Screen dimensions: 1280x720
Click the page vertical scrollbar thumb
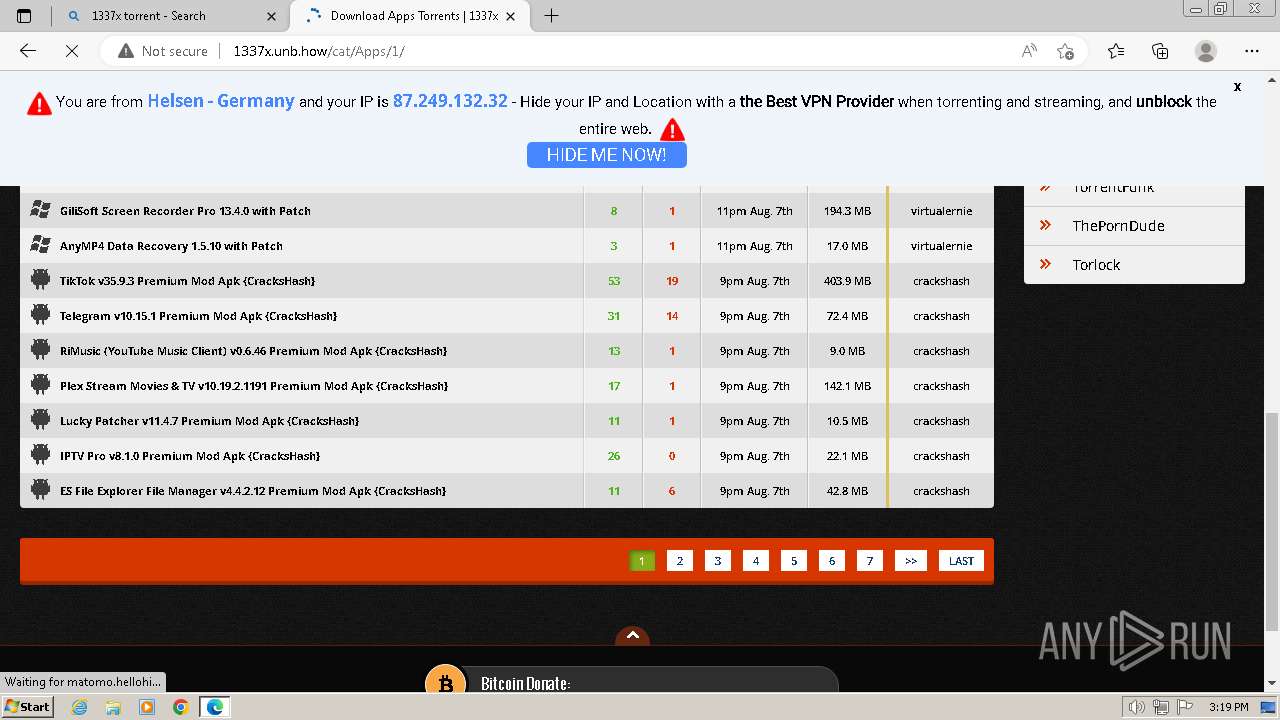(x=1272, y=522)
